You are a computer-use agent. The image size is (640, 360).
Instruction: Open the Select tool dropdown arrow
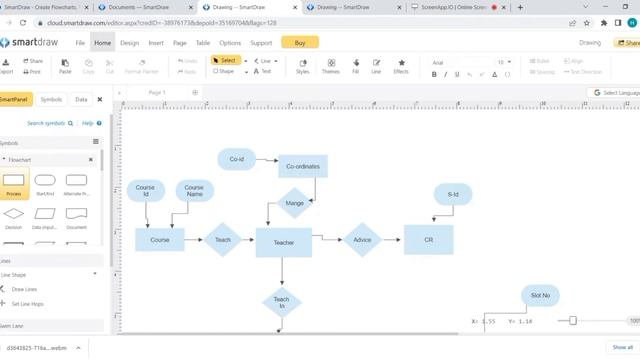coord(246,61)
